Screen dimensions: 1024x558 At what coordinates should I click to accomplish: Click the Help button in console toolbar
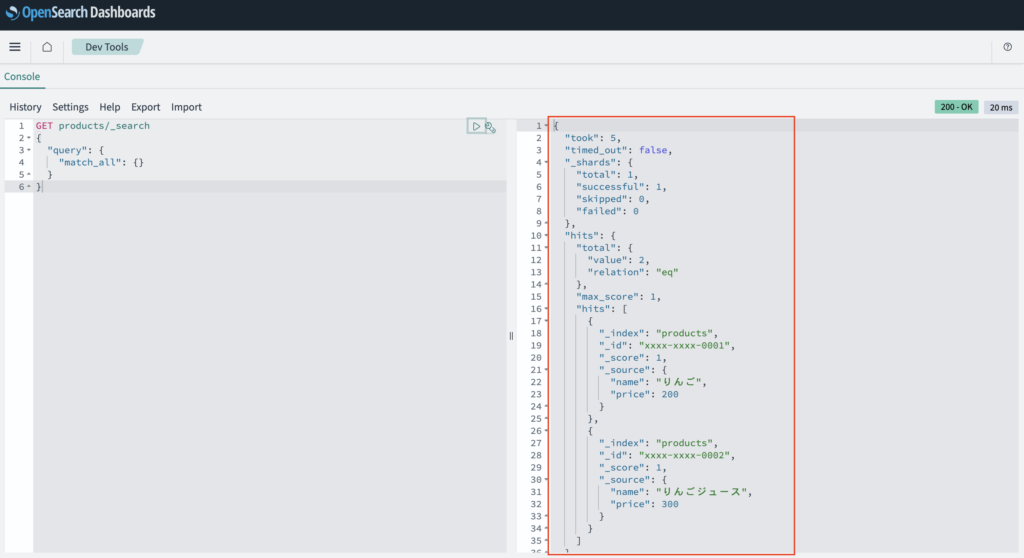(110, 107)
